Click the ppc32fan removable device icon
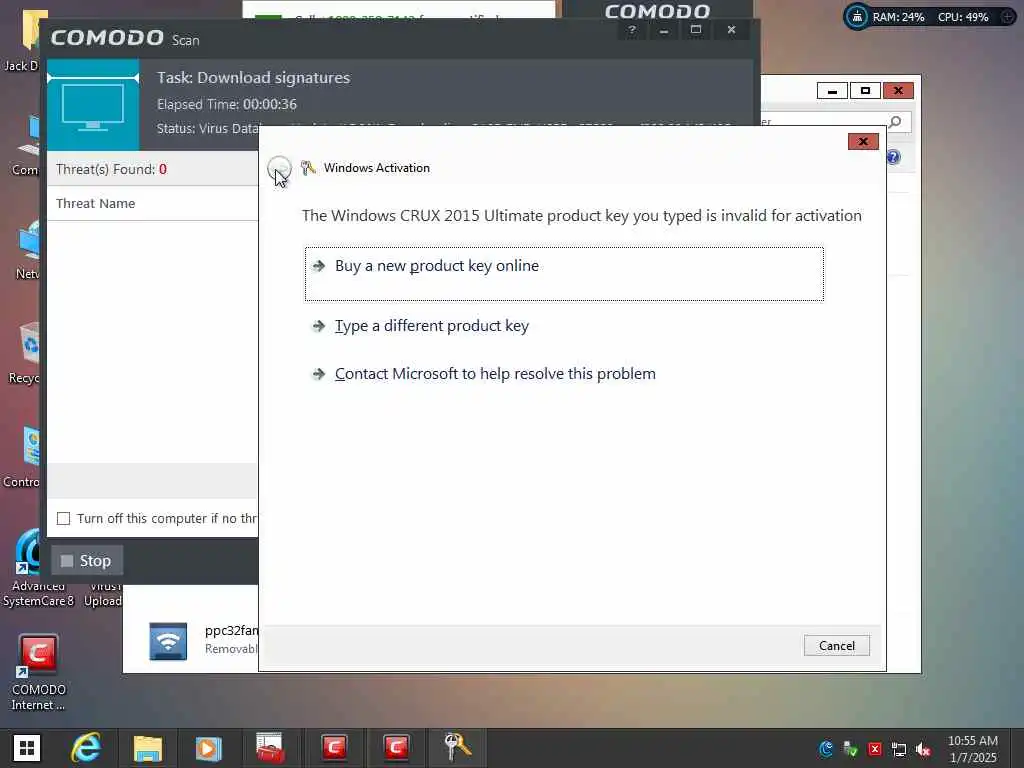The image size is (1024, 768). [x=168, y=641]
